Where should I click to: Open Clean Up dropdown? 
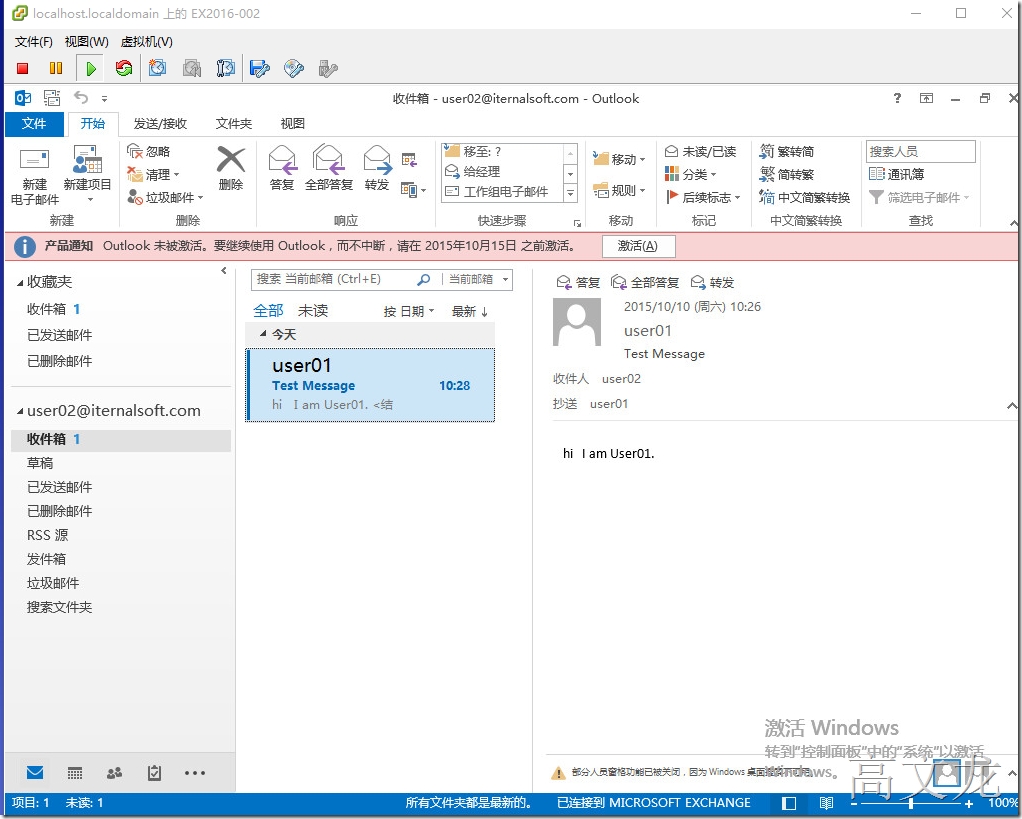[x=154, y=174]
